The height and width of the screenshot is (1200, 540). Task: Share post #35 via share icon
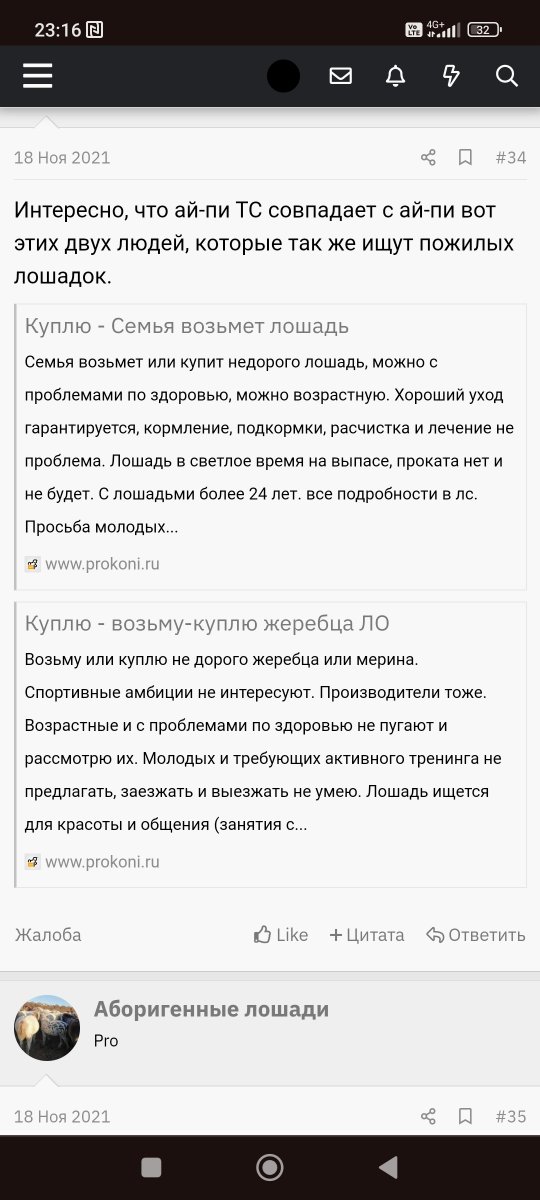pos(428,1116)
